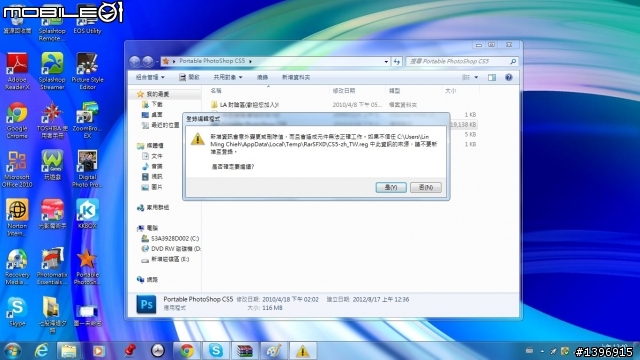
Task: Open Internet Explorer from taskbar
Action: click(x=41, y=351)
